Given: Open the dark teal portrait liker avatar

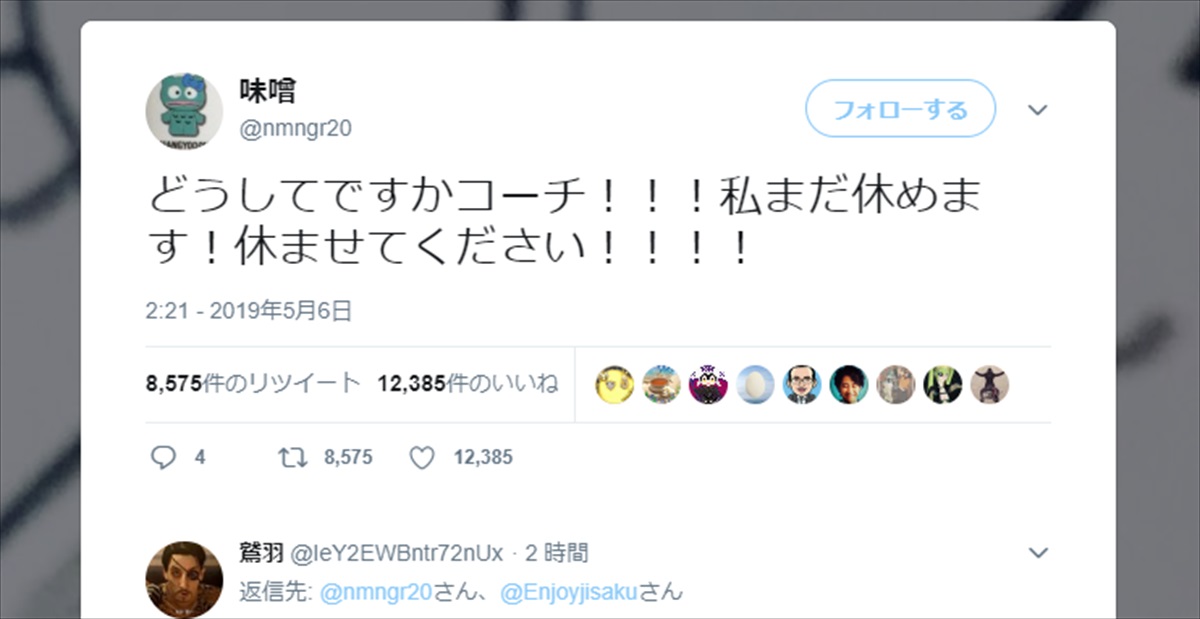Looking at the screenshot, I should click(x=849, y=384).
